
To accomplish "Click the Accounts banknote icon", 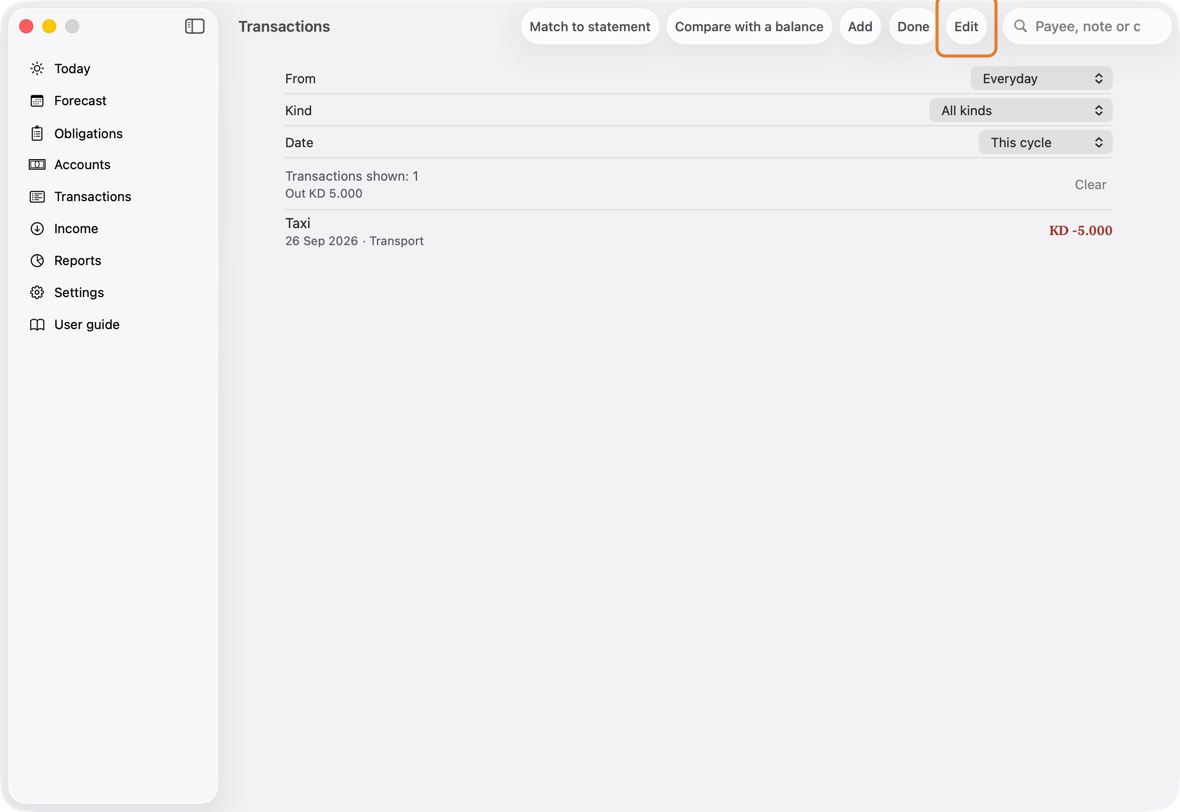I will (37, 165).
